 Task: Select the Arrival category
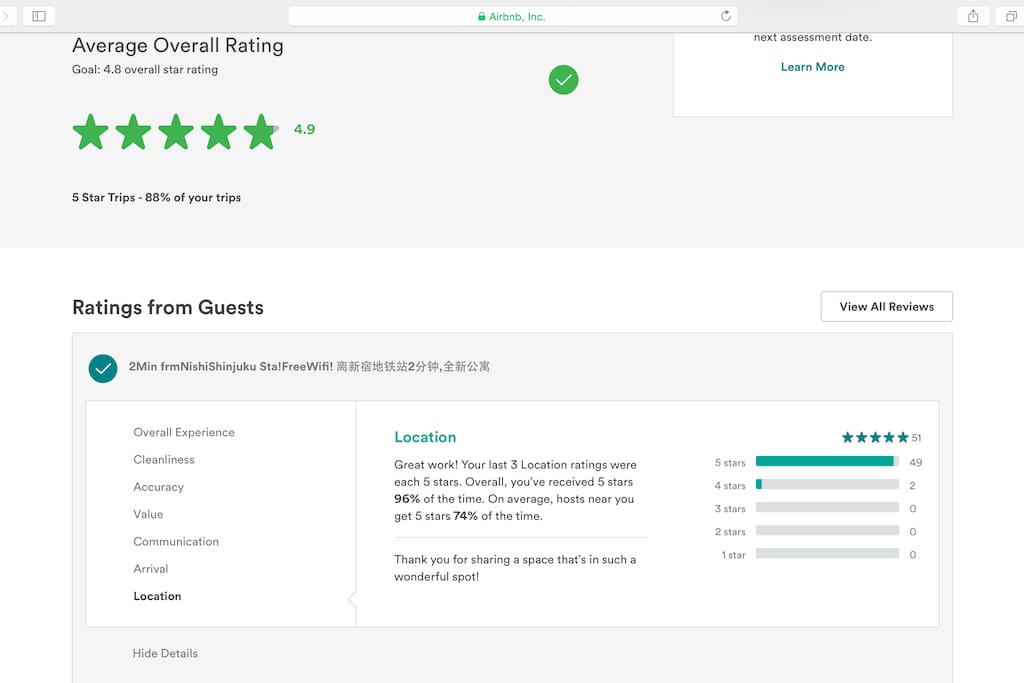click(151, 569)
